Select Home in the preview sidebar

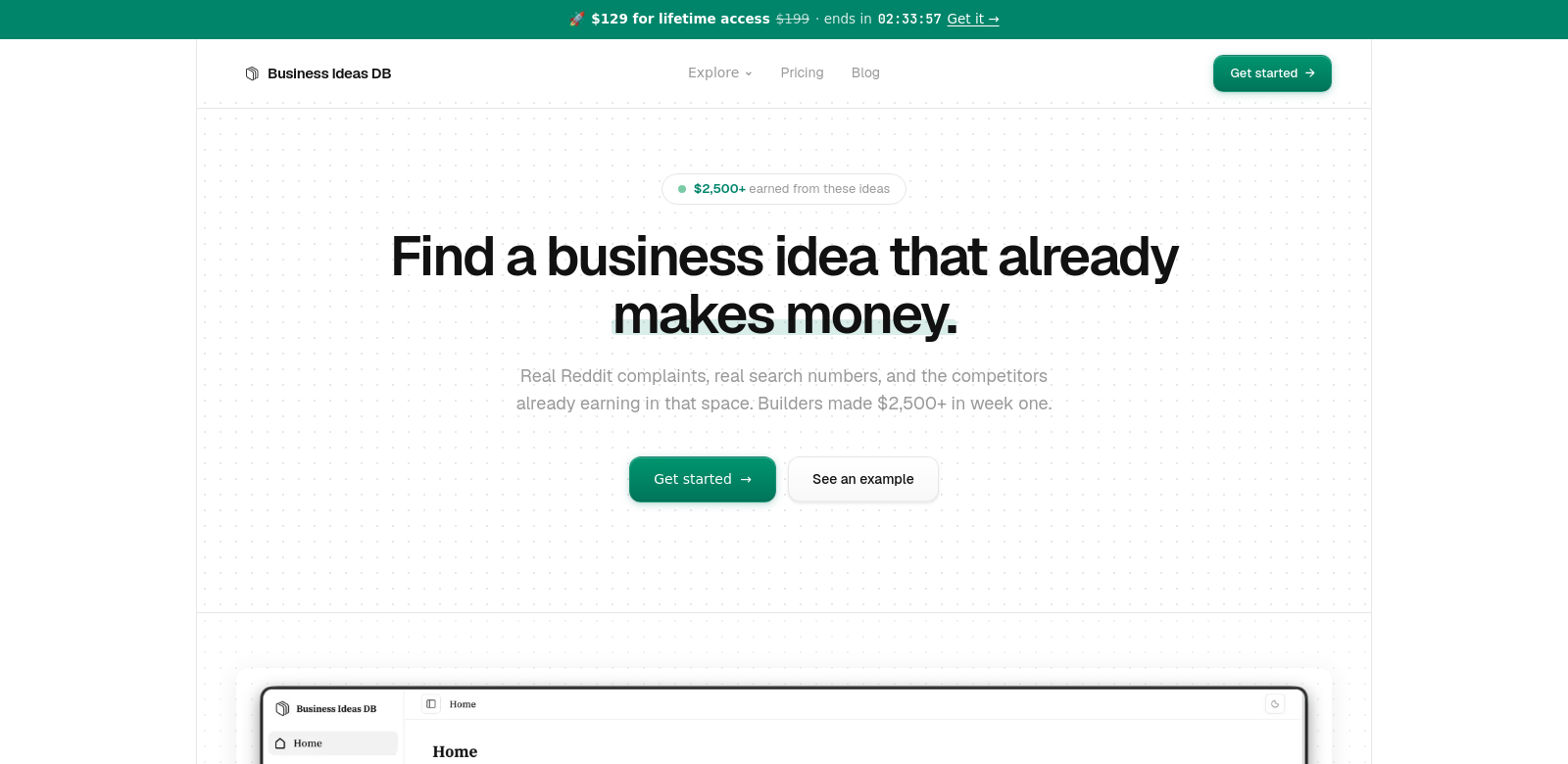333,743
